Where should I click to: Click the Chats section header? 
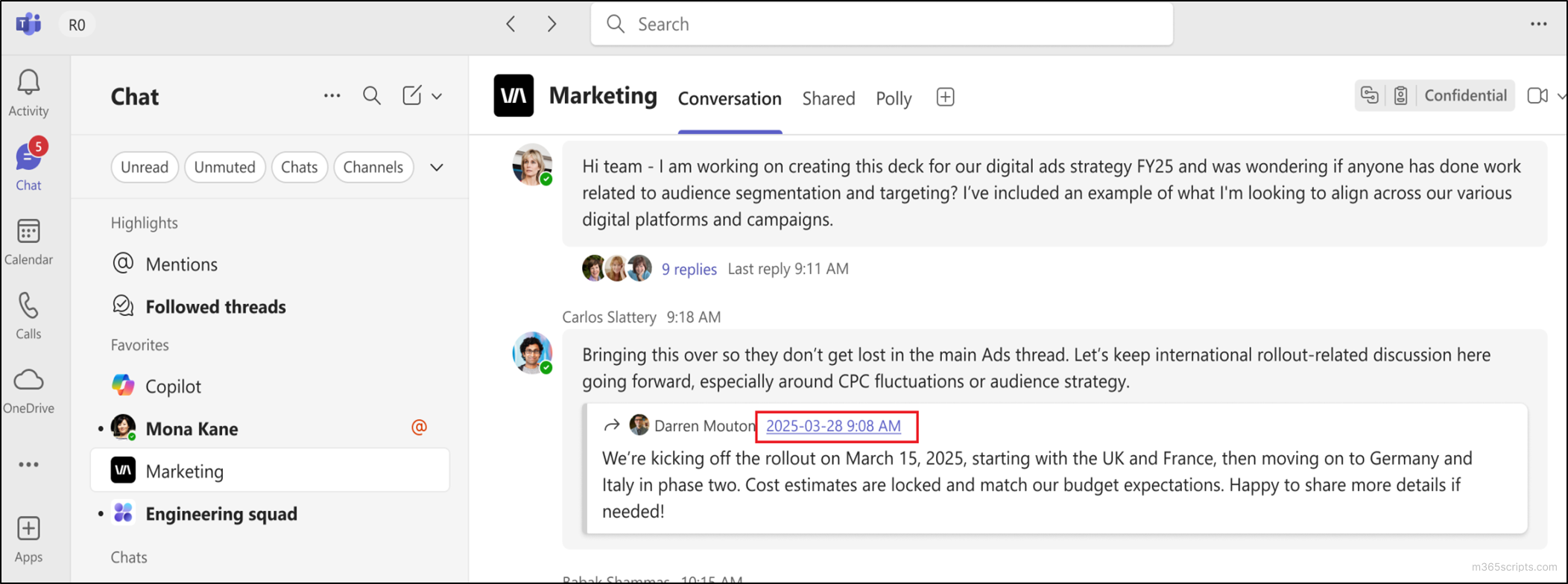pos(129,557)
